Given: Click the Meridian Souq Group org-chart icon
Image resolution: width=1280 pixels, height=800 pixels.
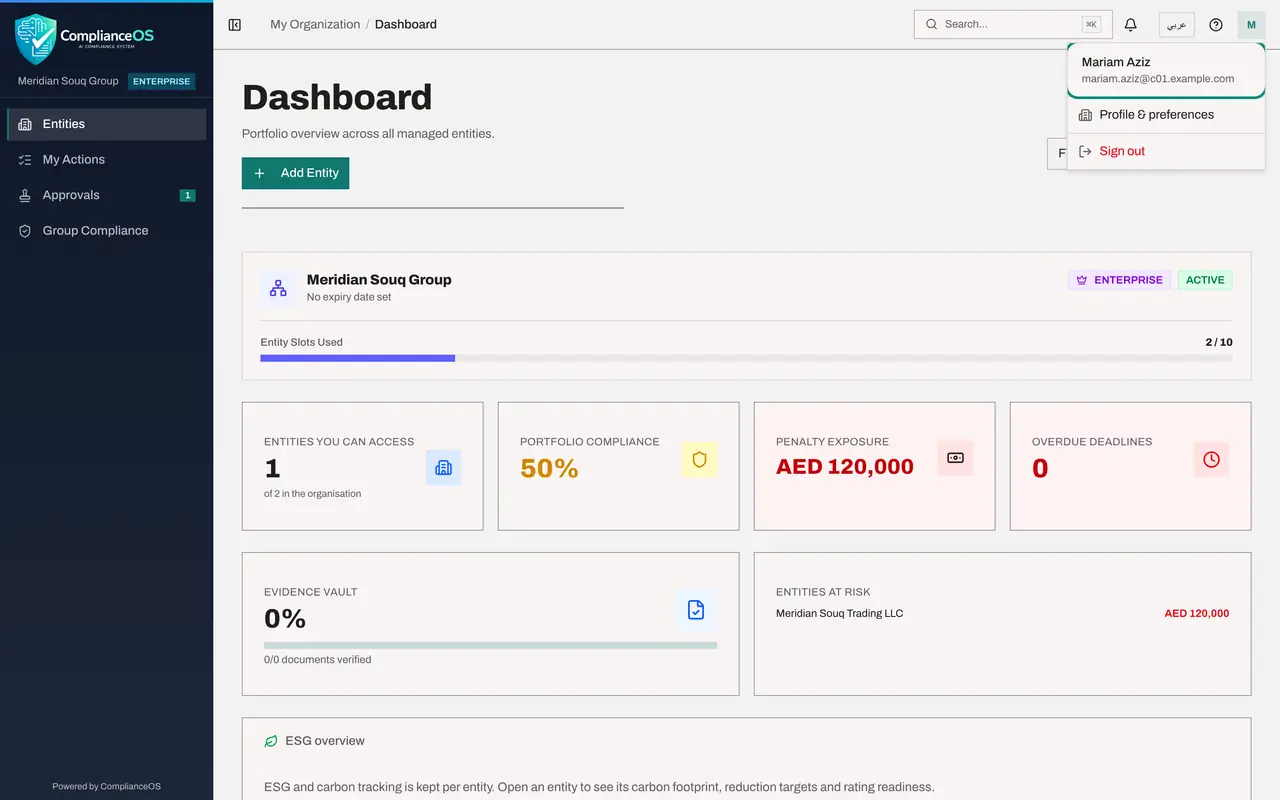Looking at the screenshot, I should pyautogui.click(x=278, y=288).
